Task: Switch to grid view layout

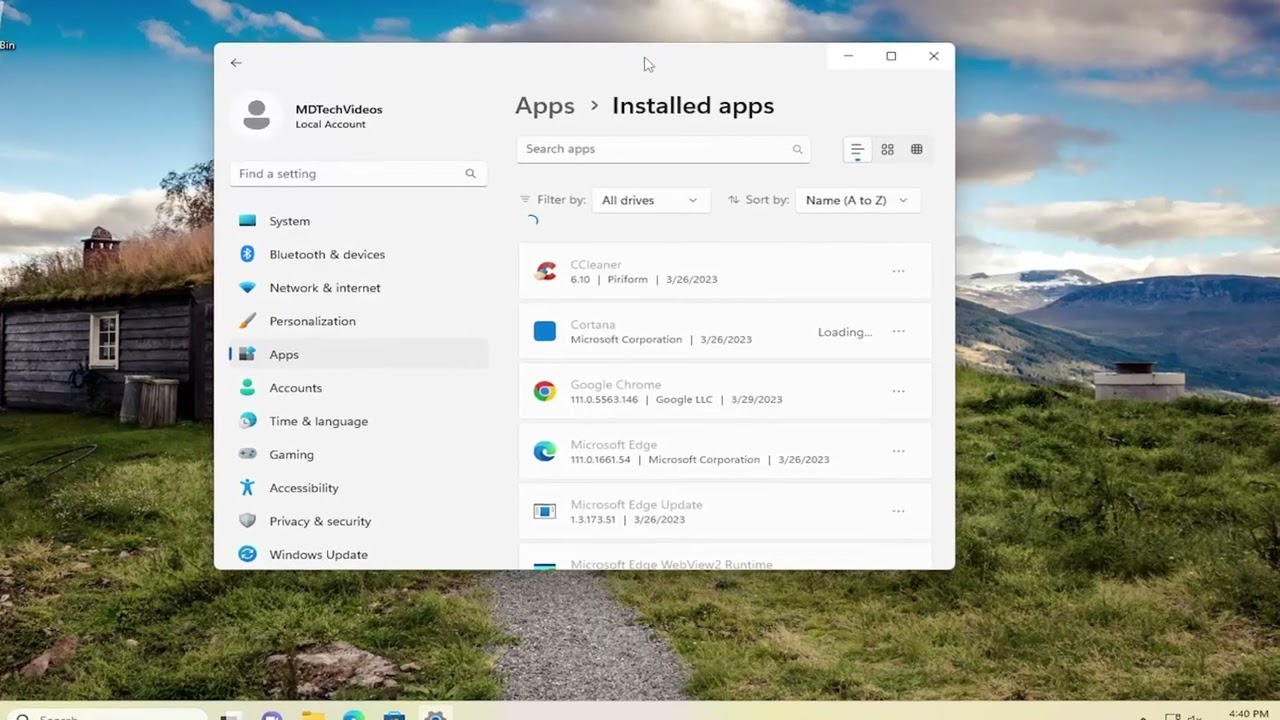Action: (x=887, y=149)
